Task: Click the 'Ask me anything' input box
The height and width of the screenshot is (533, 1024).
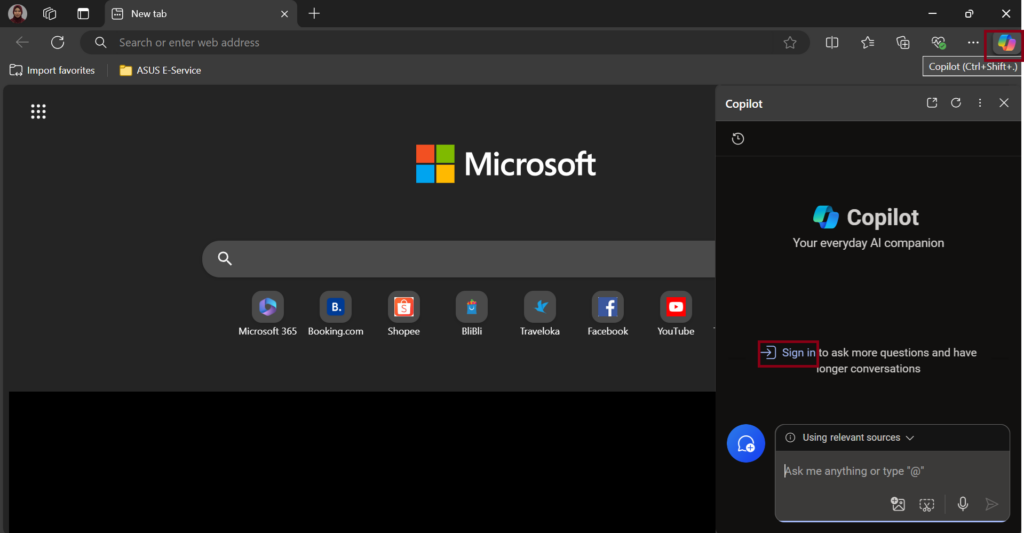Action: pos(880,471)
